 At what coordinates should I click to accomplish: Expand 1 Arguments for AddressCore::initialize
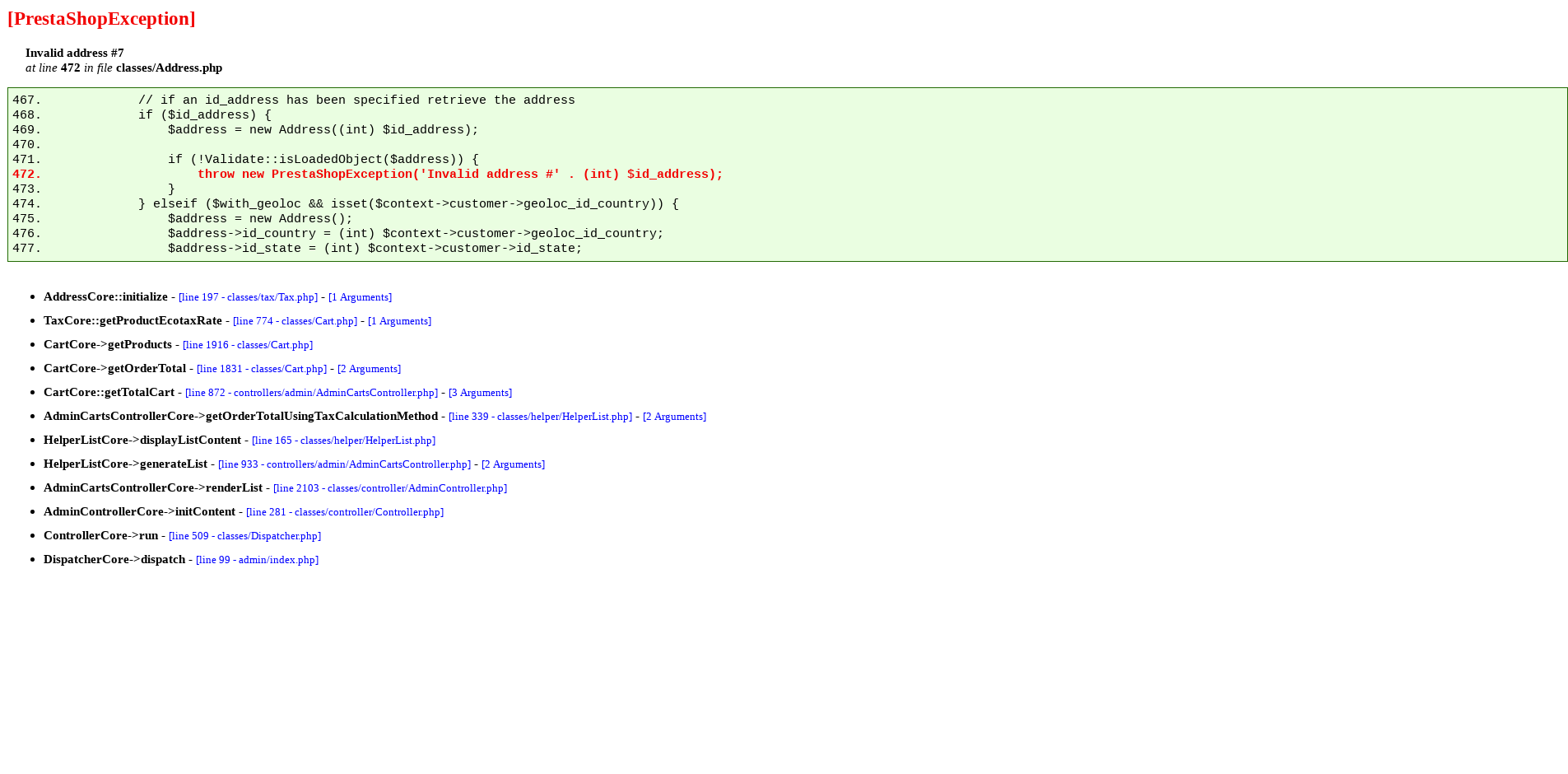coord(360,297)
